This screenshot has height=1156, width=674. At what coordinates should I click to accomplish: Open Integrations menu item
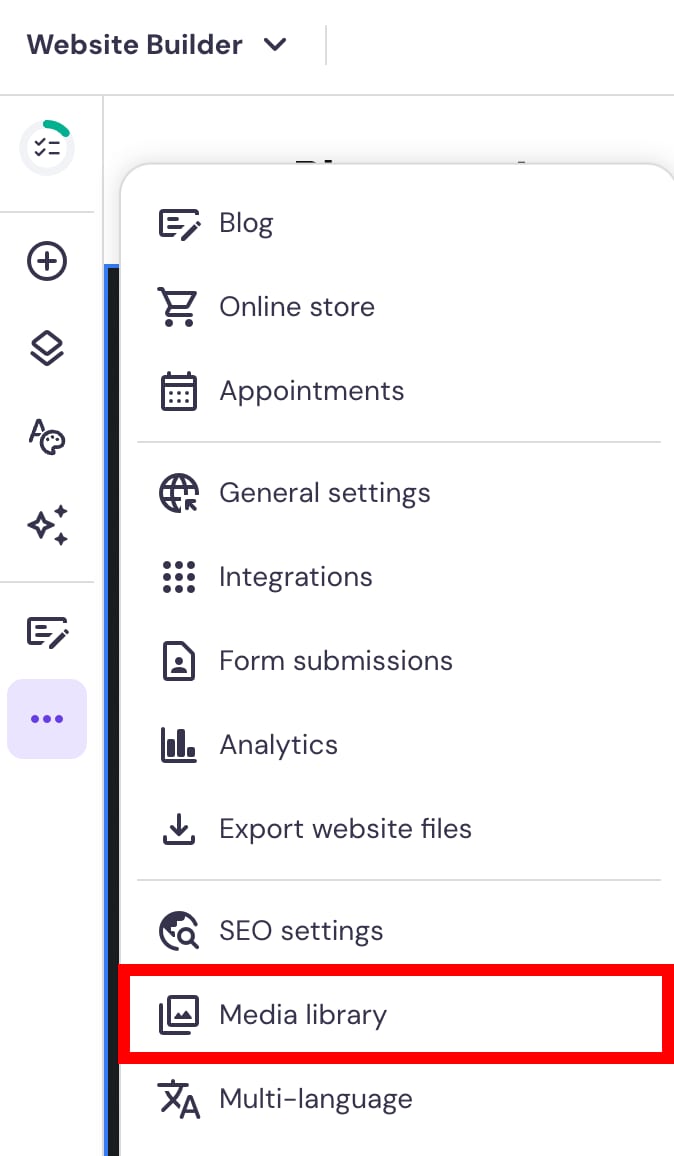coord(296,577)
